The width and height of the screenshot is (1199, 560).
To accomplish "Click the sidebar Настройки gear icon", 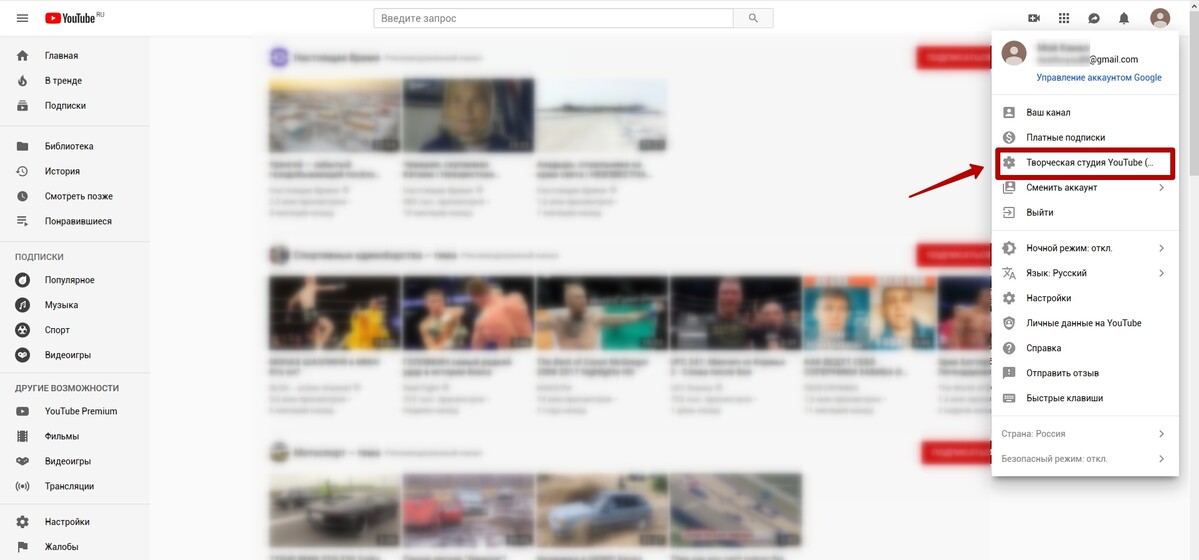I will coord(22,522).
